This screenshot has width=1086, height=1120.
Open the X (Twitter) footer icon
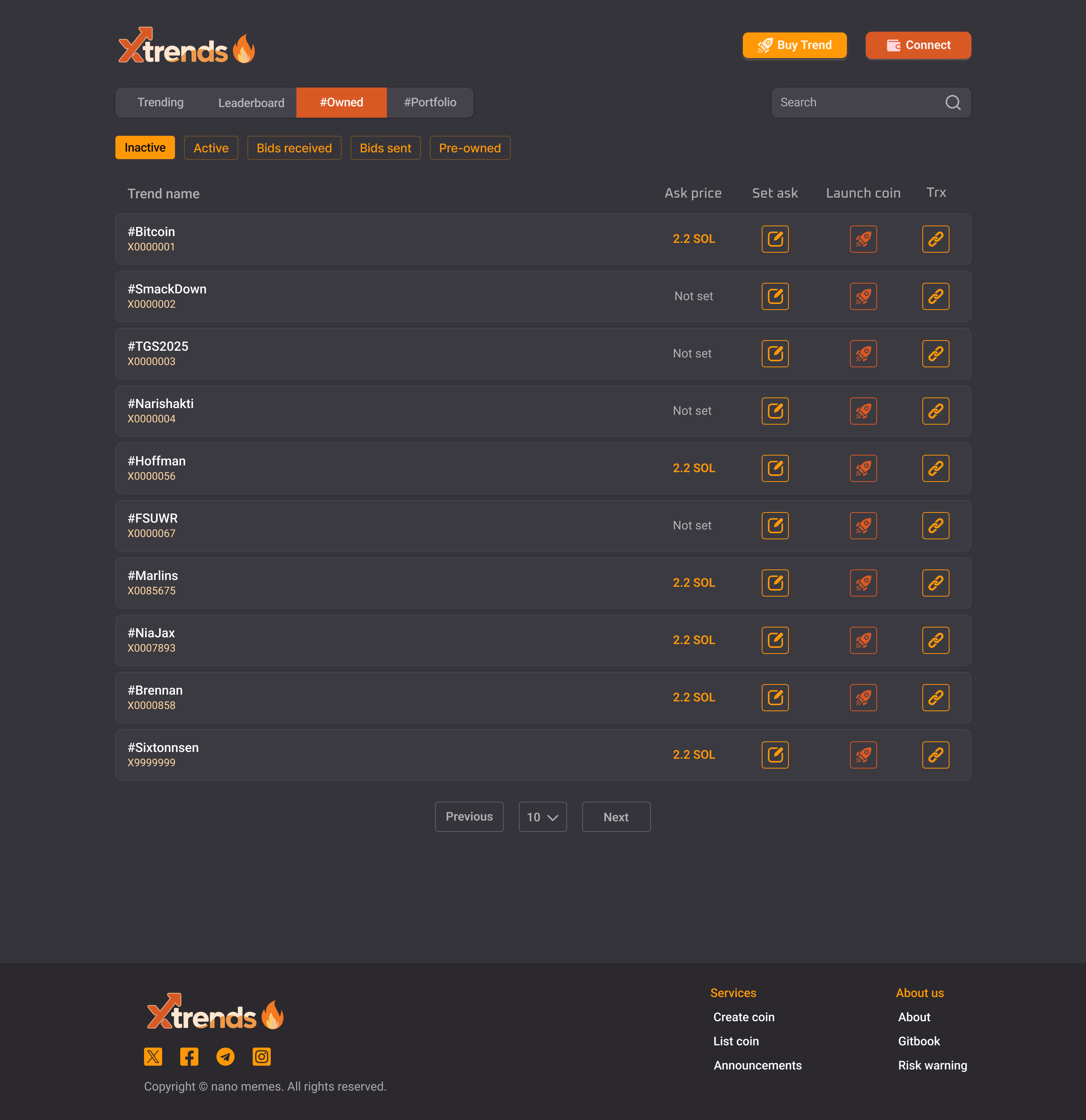[x=153, y=1057]
